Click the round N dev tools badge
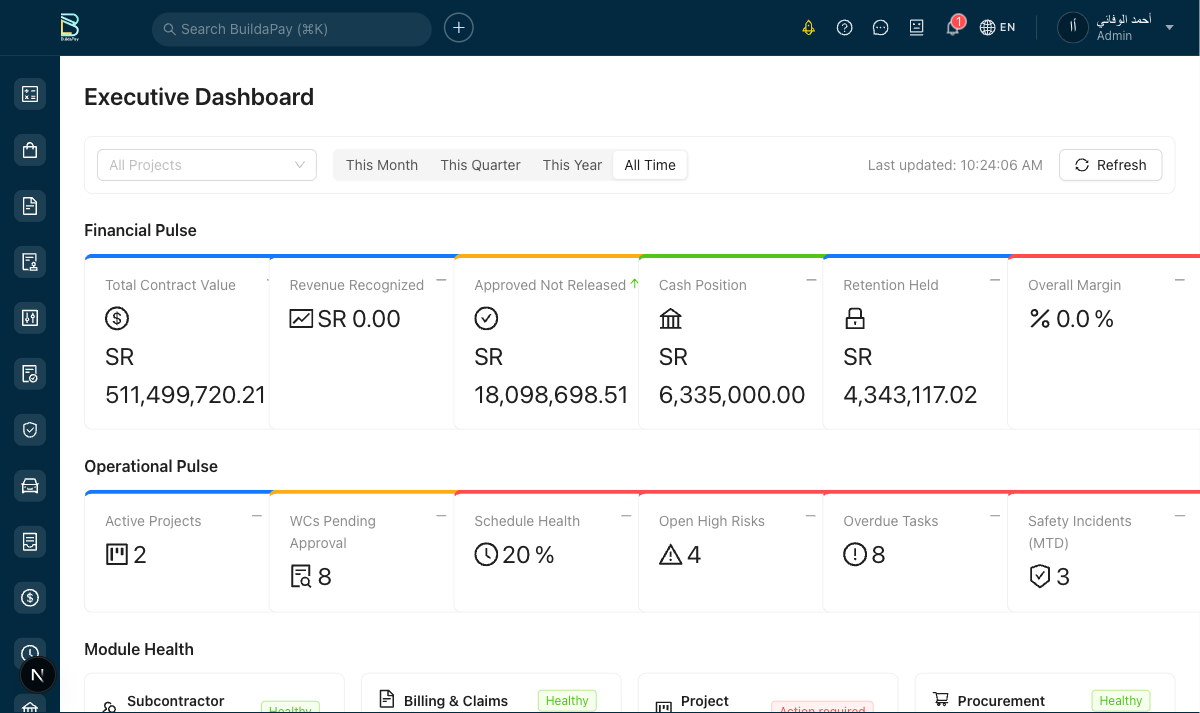Screen dimensions: 1200x713 pyautogui.click(x=38, y=675)
